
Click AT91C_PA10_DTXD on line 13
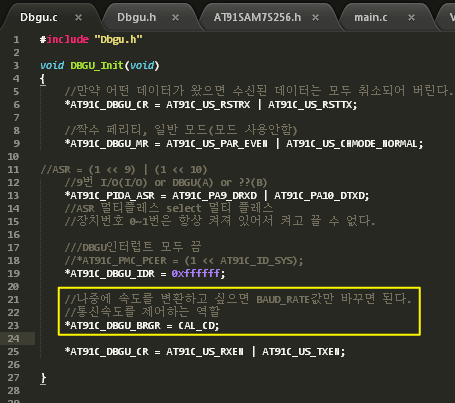coord(320,195)
